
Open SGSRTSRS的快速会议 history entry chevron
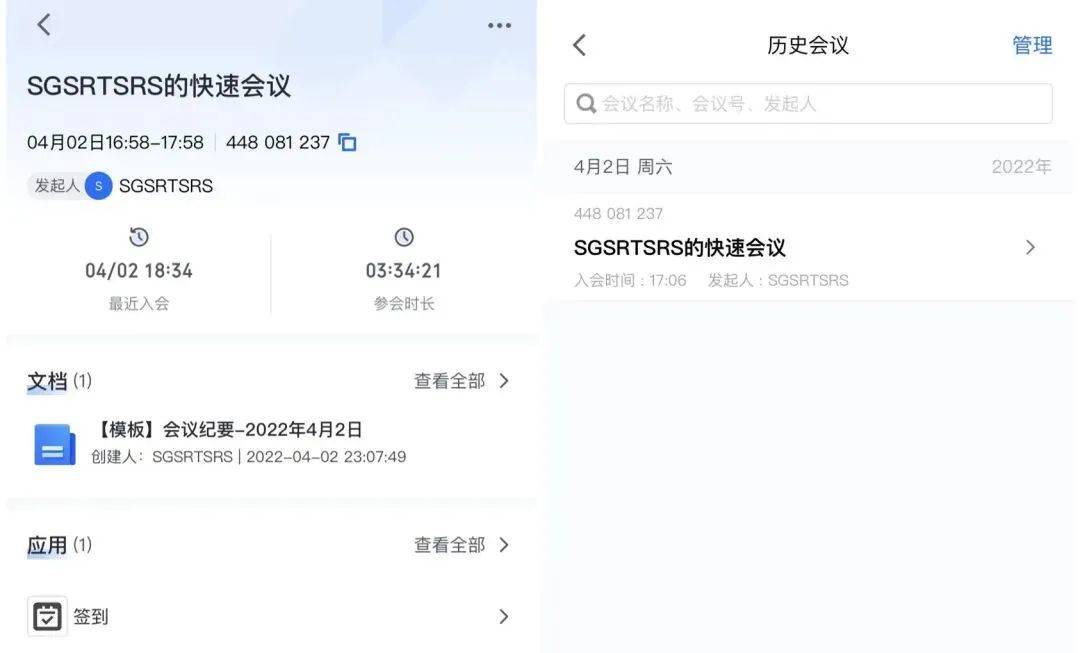[1030, 247]
